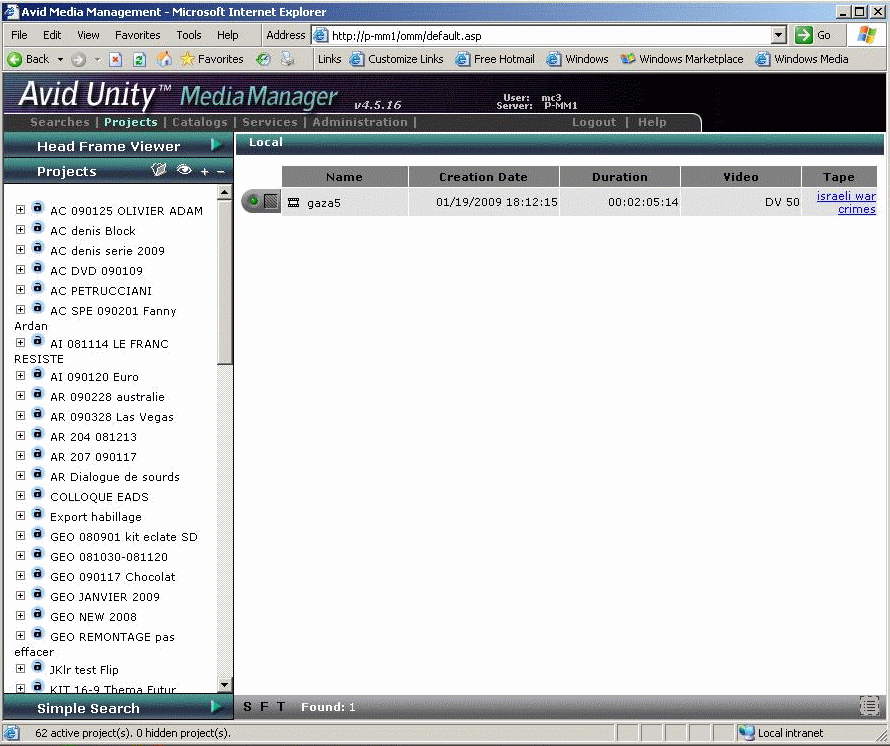
Task: Click the F button in bottom bar
Action: point(264,707)
